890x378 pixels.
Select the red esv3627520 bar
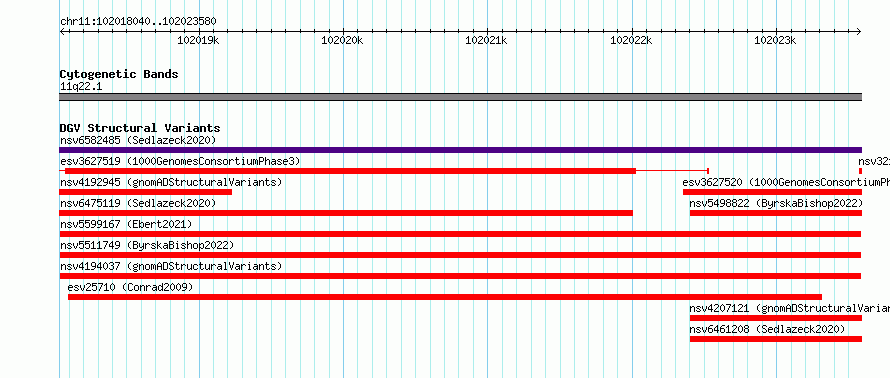(773, 192)
